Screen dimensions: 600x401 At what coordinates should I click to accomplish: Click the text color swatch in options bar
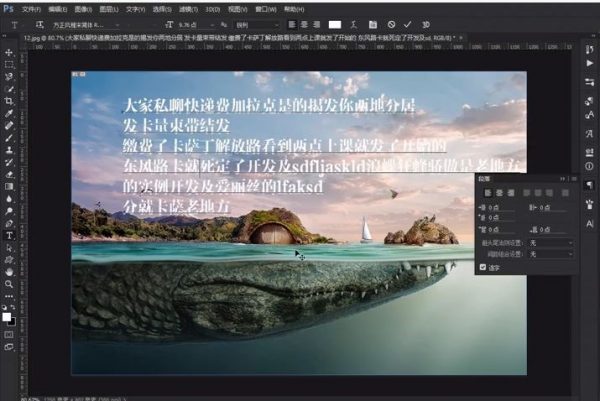337,22
